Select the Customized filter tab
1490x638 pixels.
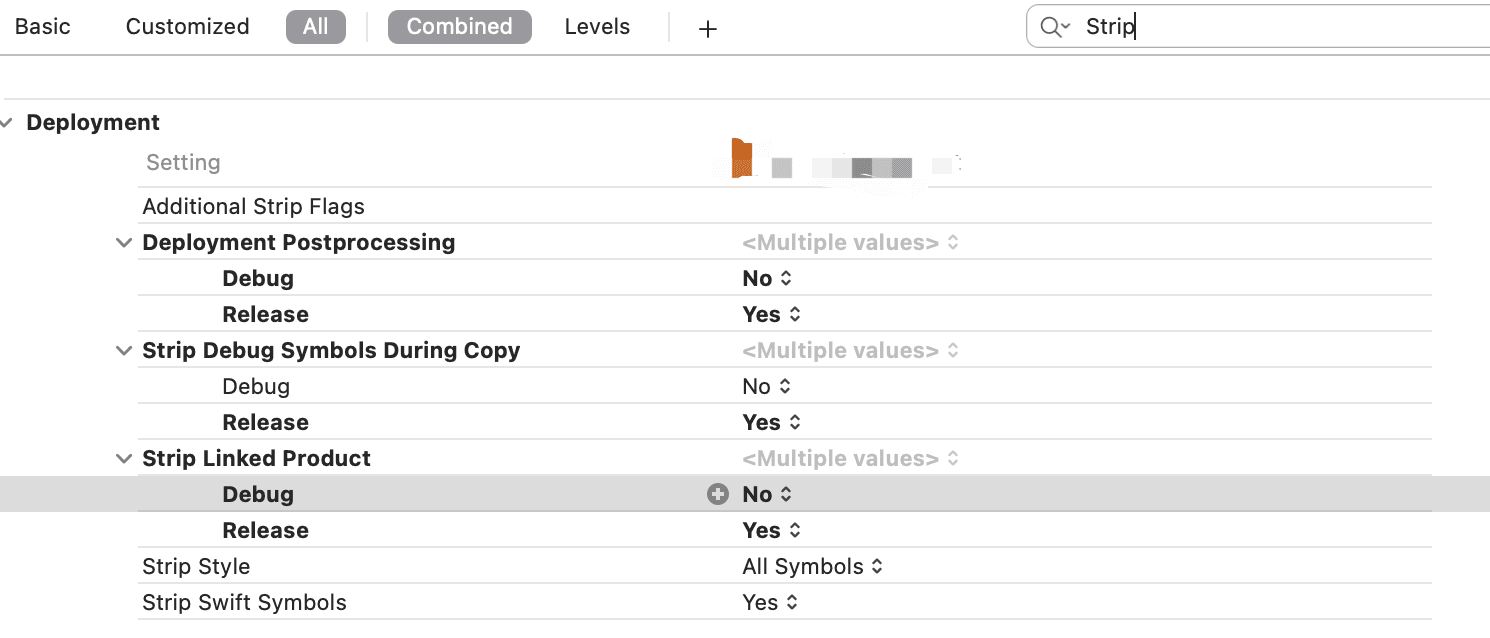click(187, 27)
